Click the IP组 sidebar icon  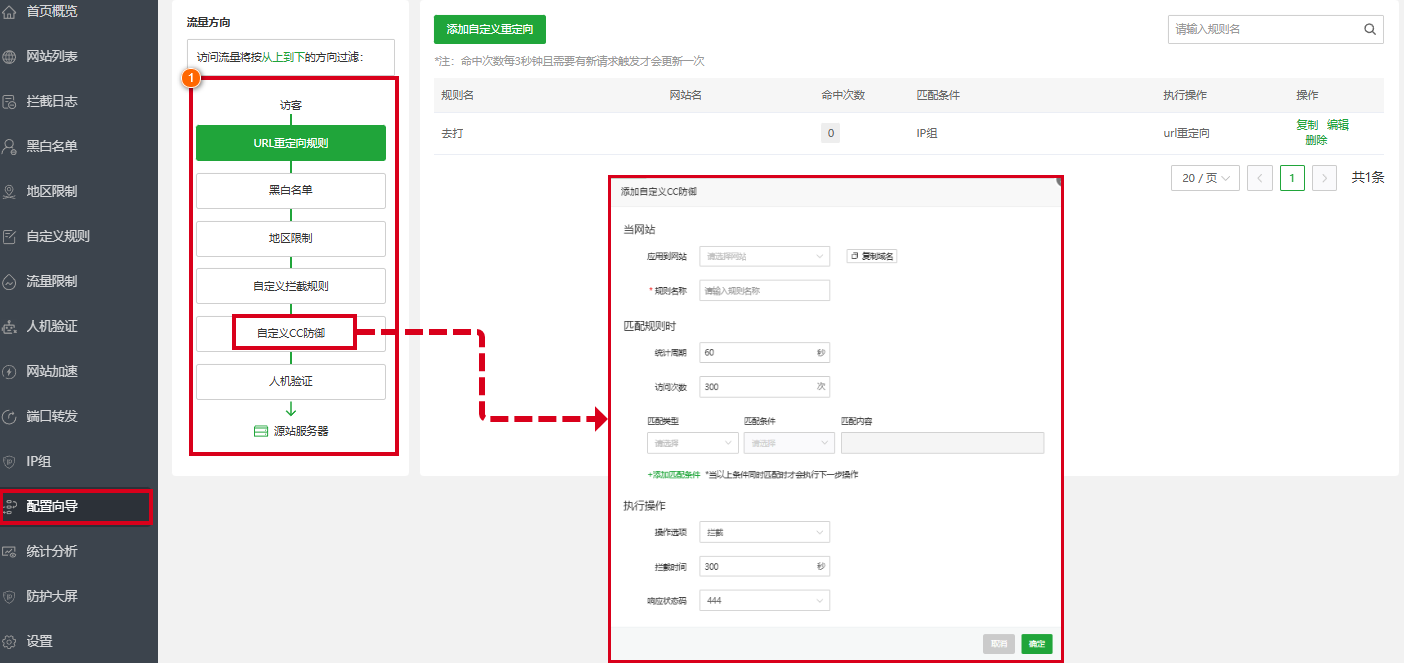pos(10,461)
